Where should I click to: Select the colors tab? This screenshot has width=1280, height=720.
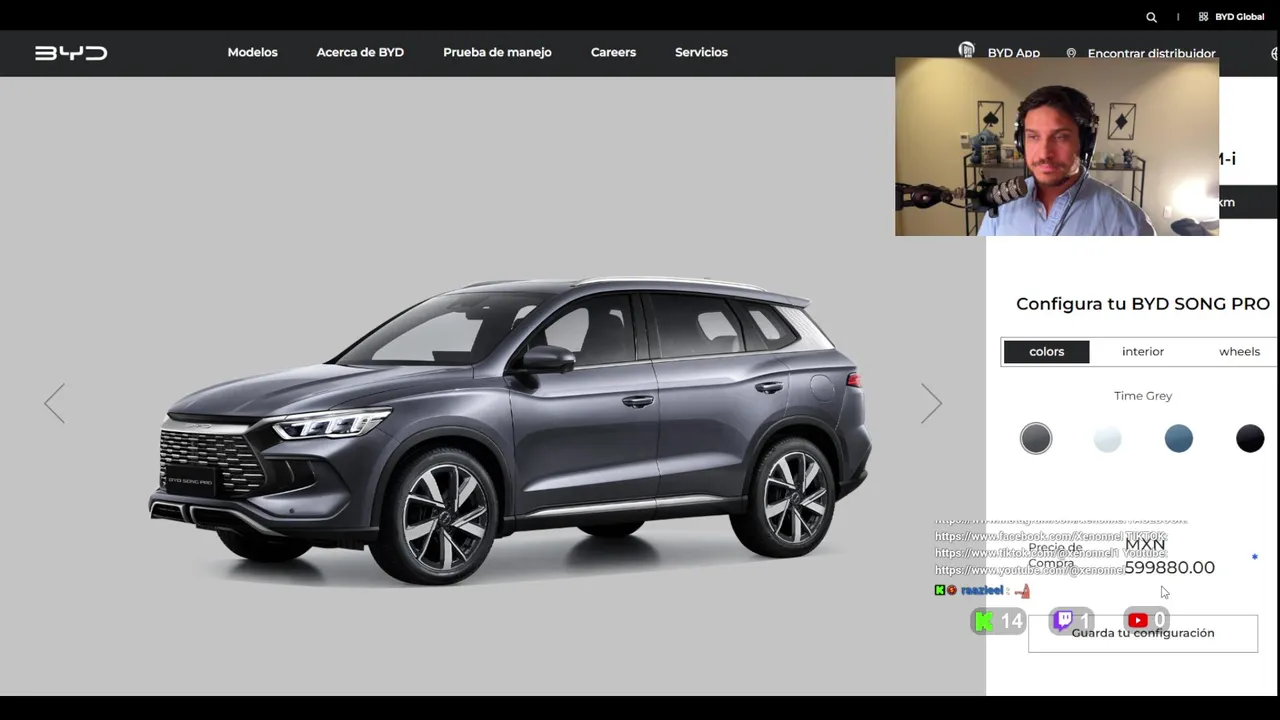[x=1046, y=351]
